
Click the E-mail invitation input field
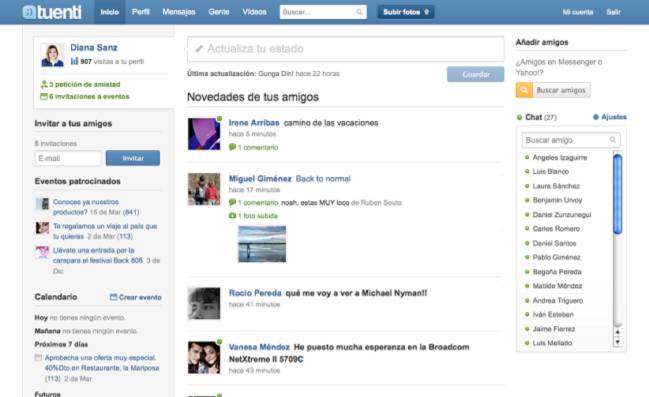[68, 158]
